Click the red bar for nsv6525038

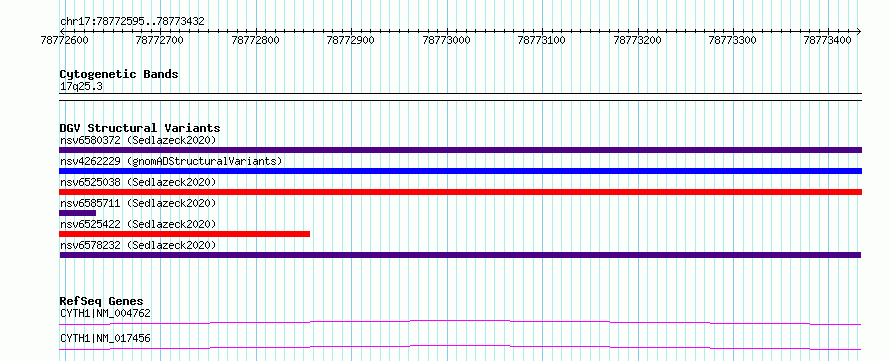point(460,192)
